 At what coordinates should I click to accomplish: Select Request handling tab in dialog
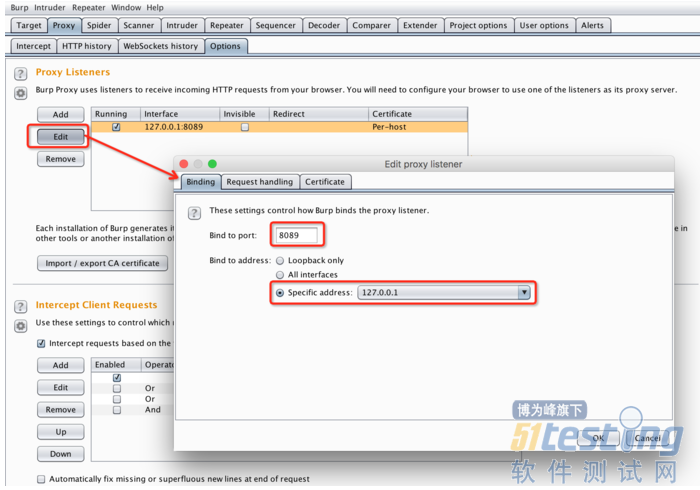(x=260, y=182)
